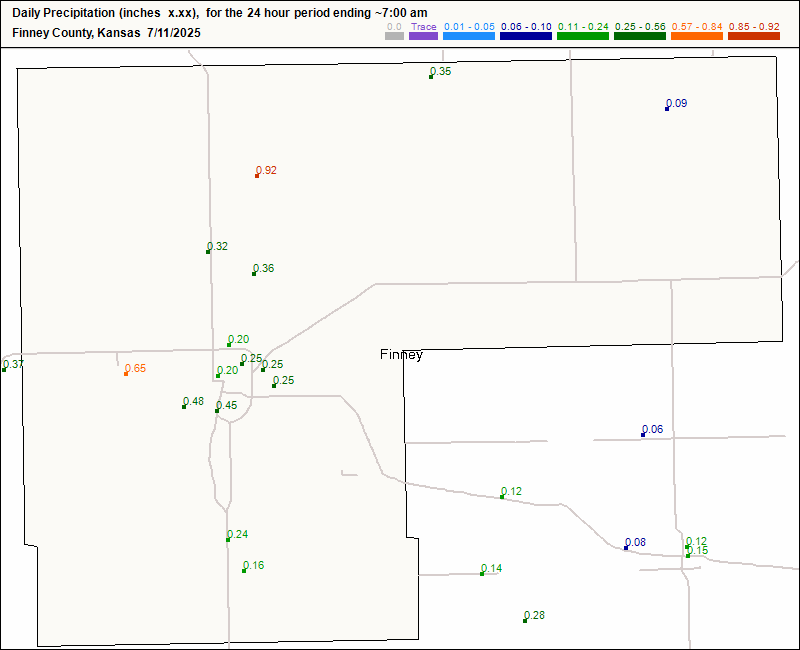Click the 0.15 station reading
Viewport: 800px width, 650px height.
[x=697, y=551]
